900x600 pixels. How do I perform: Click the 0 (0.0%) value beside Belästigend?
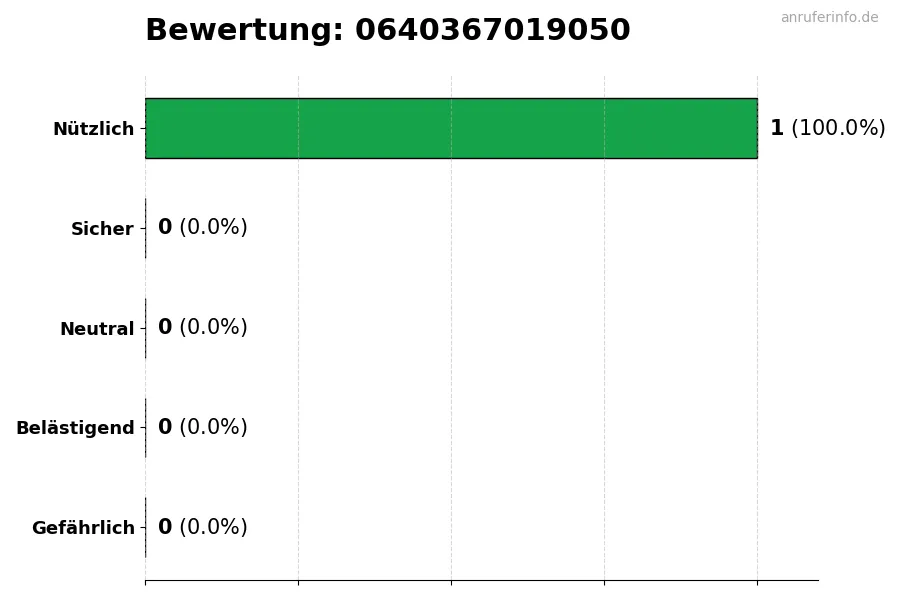(x=202, y=428)
